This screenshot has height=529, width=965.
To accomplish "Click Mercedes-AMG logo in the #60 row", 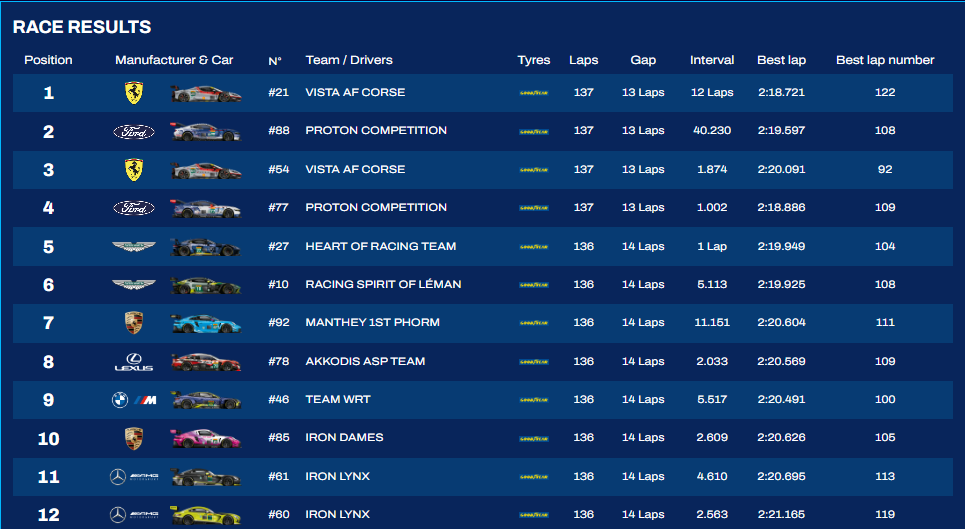I will (x=134, y=515).
